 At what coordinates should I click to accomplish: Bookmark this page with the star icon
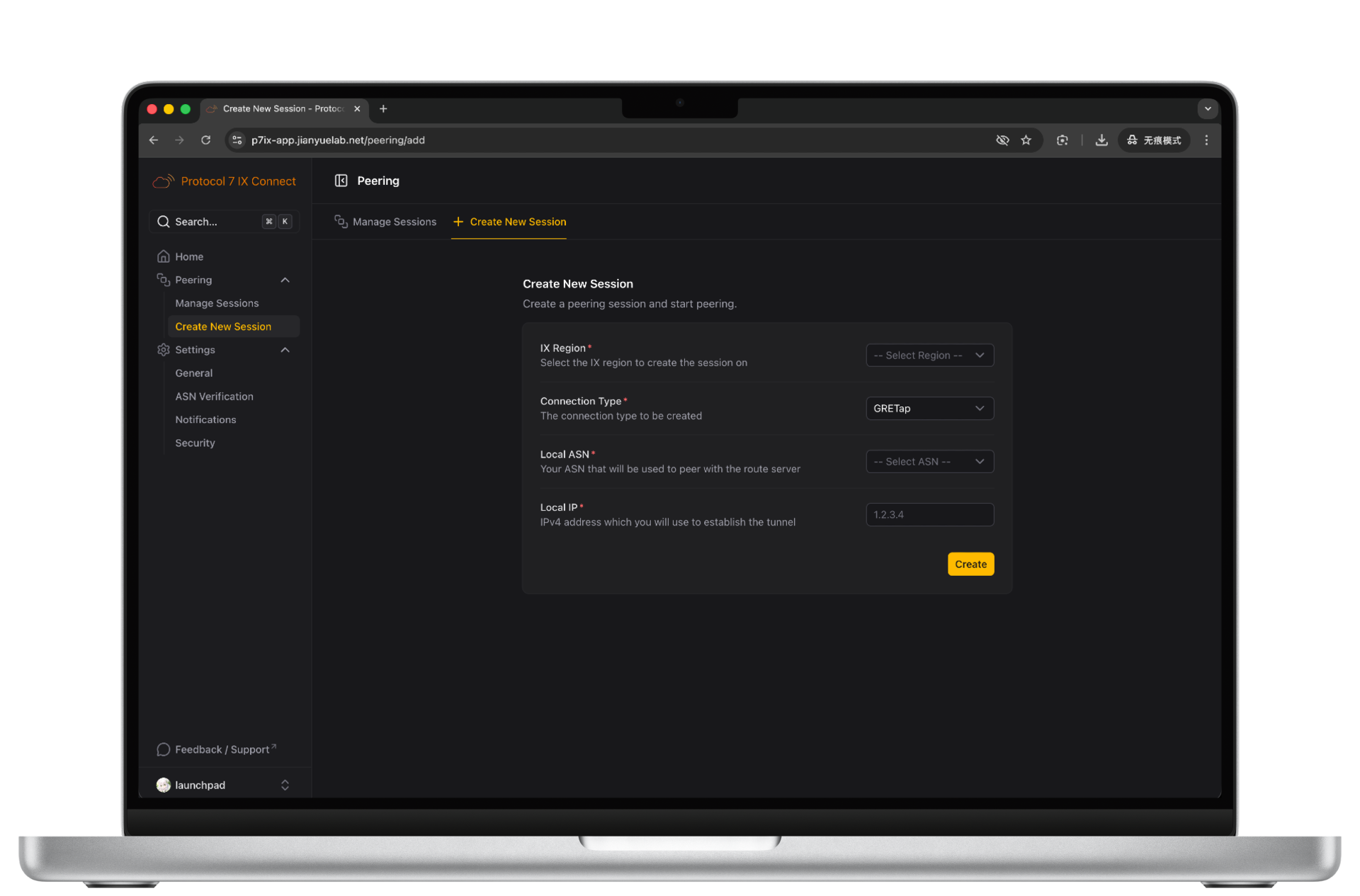pos(1026,140)
